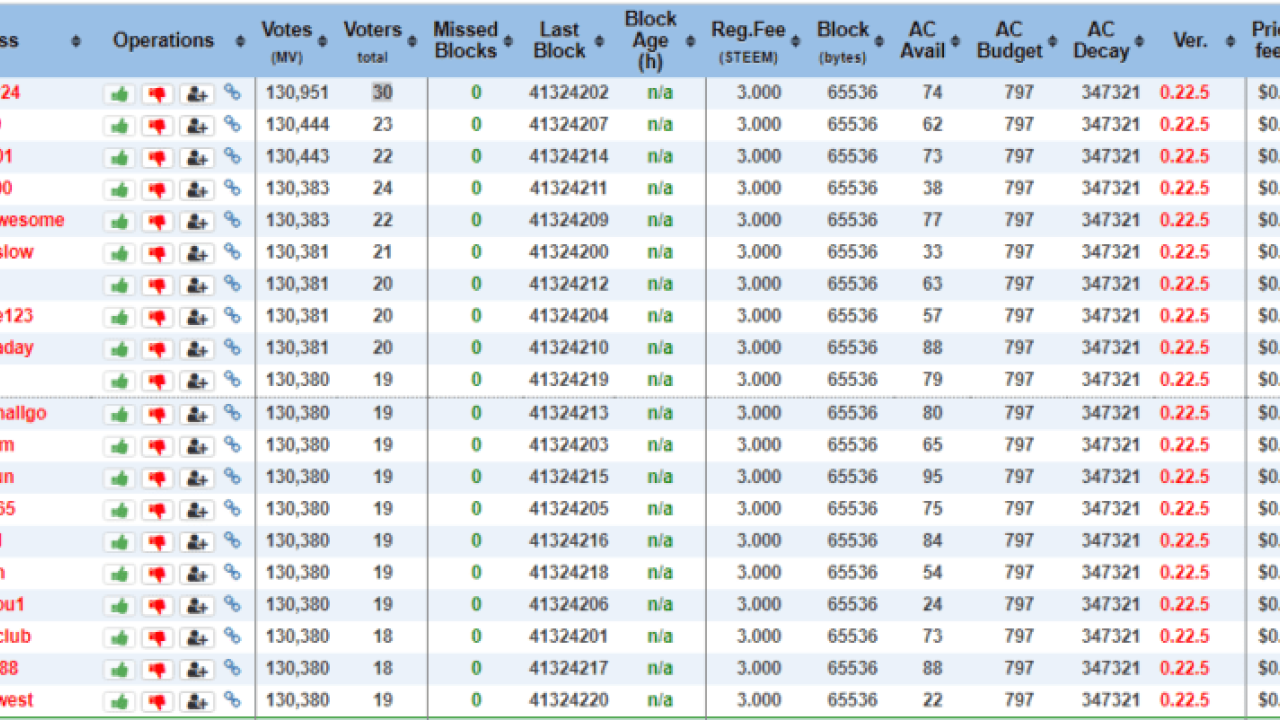Chain link icon in row with block 41324207
The image size is (1280, 720).
[x=232, y=124]
